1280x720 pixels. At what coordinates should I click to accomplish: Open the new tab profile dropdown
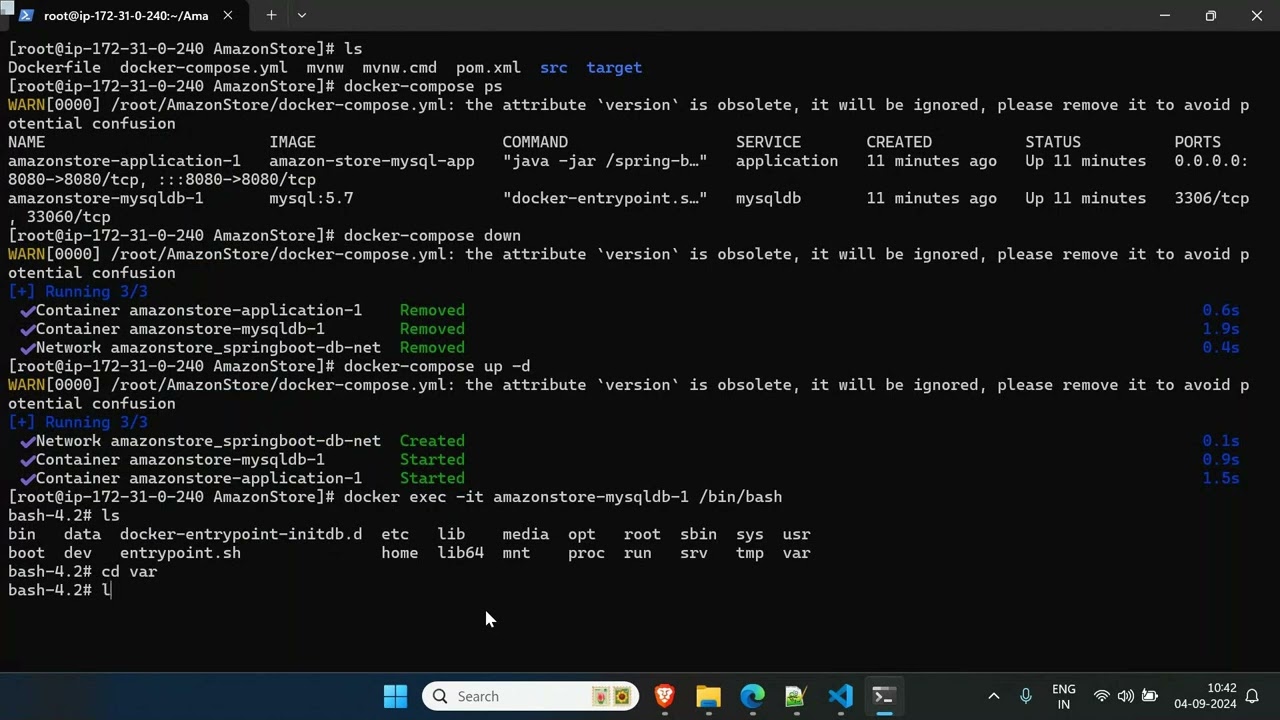click(302, 16)
